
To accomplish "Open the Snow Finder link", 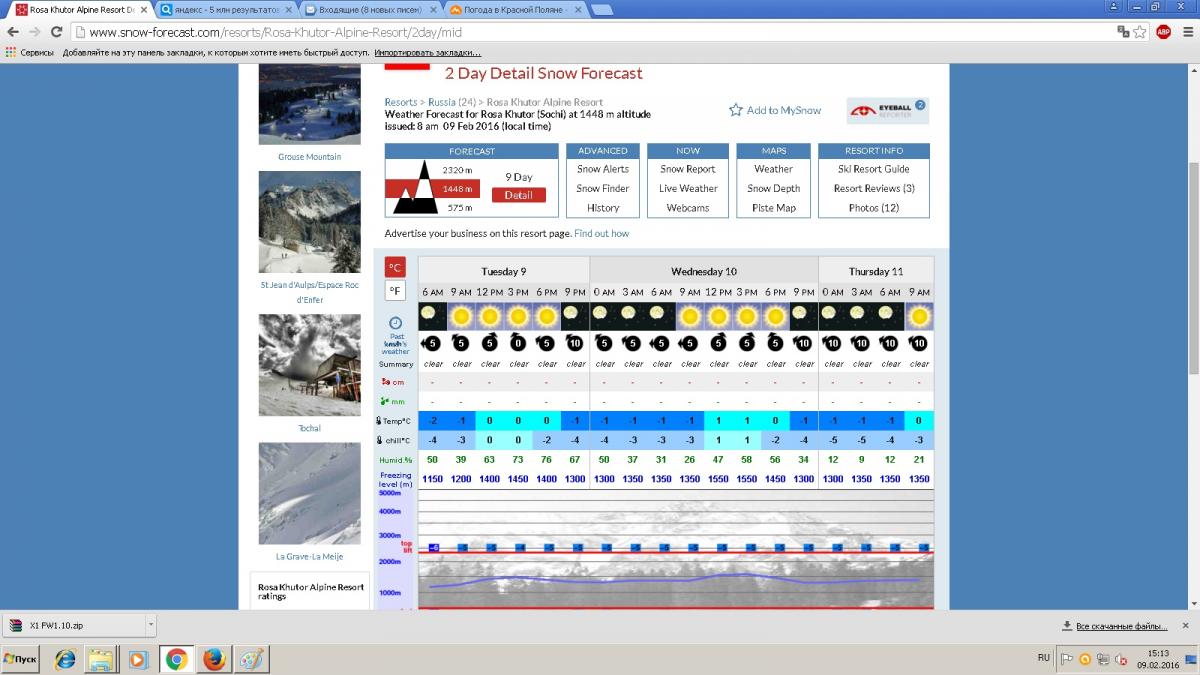I will pyautogui.click(x=603, y=188).
